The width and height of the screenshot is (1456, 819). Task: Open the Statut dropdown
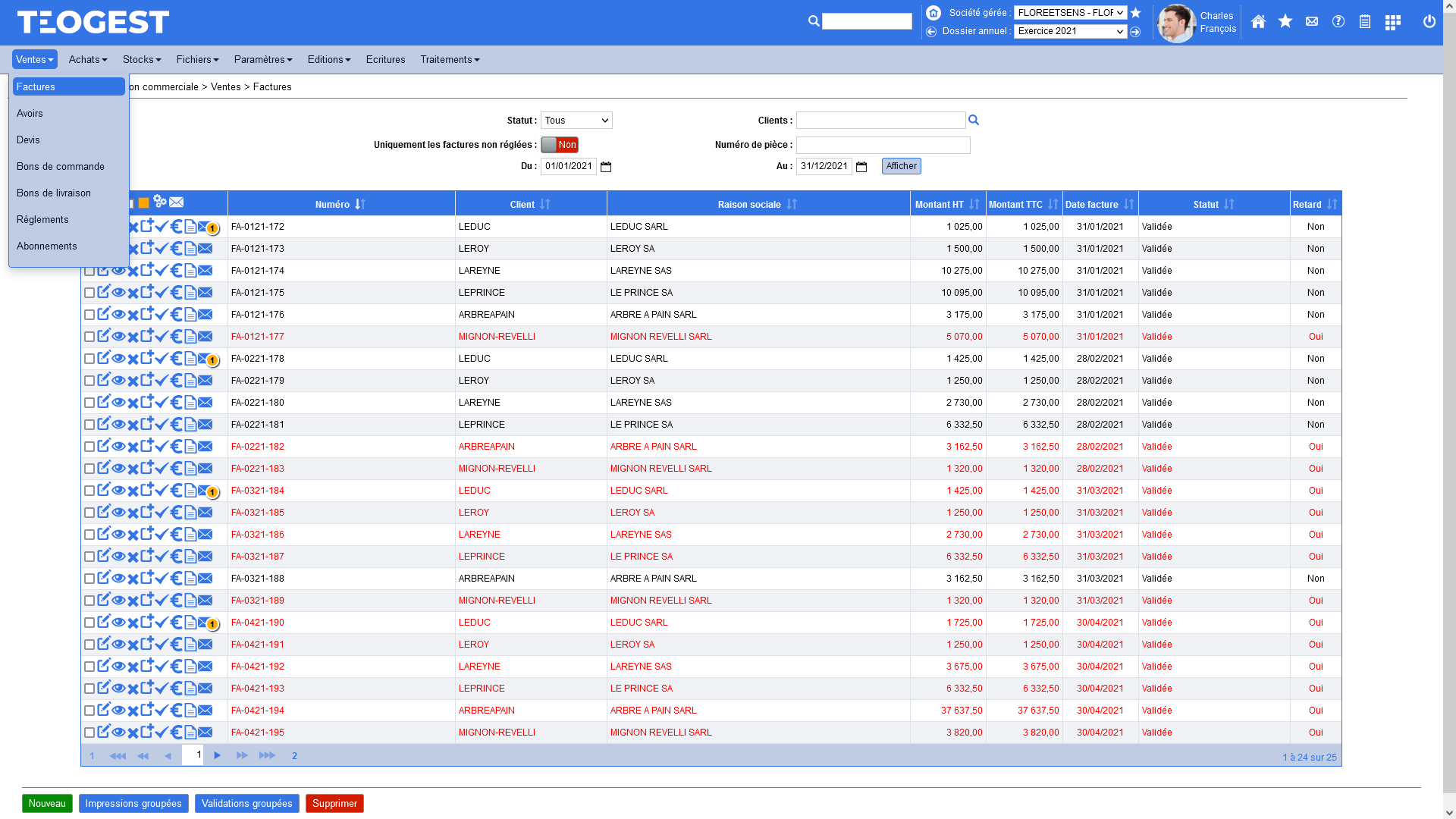[576, 121]
